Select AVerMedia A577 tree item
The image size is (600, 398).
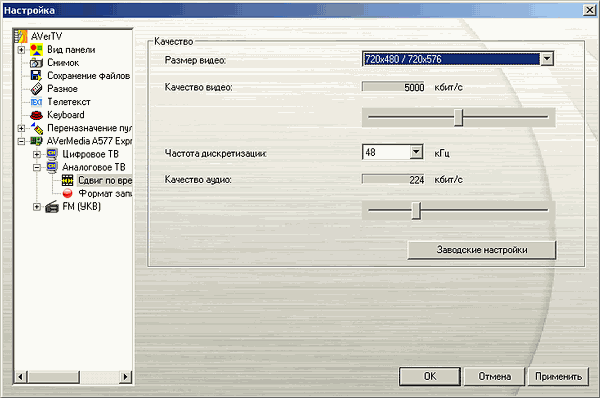pyautogui.click(x=89, y=141)
